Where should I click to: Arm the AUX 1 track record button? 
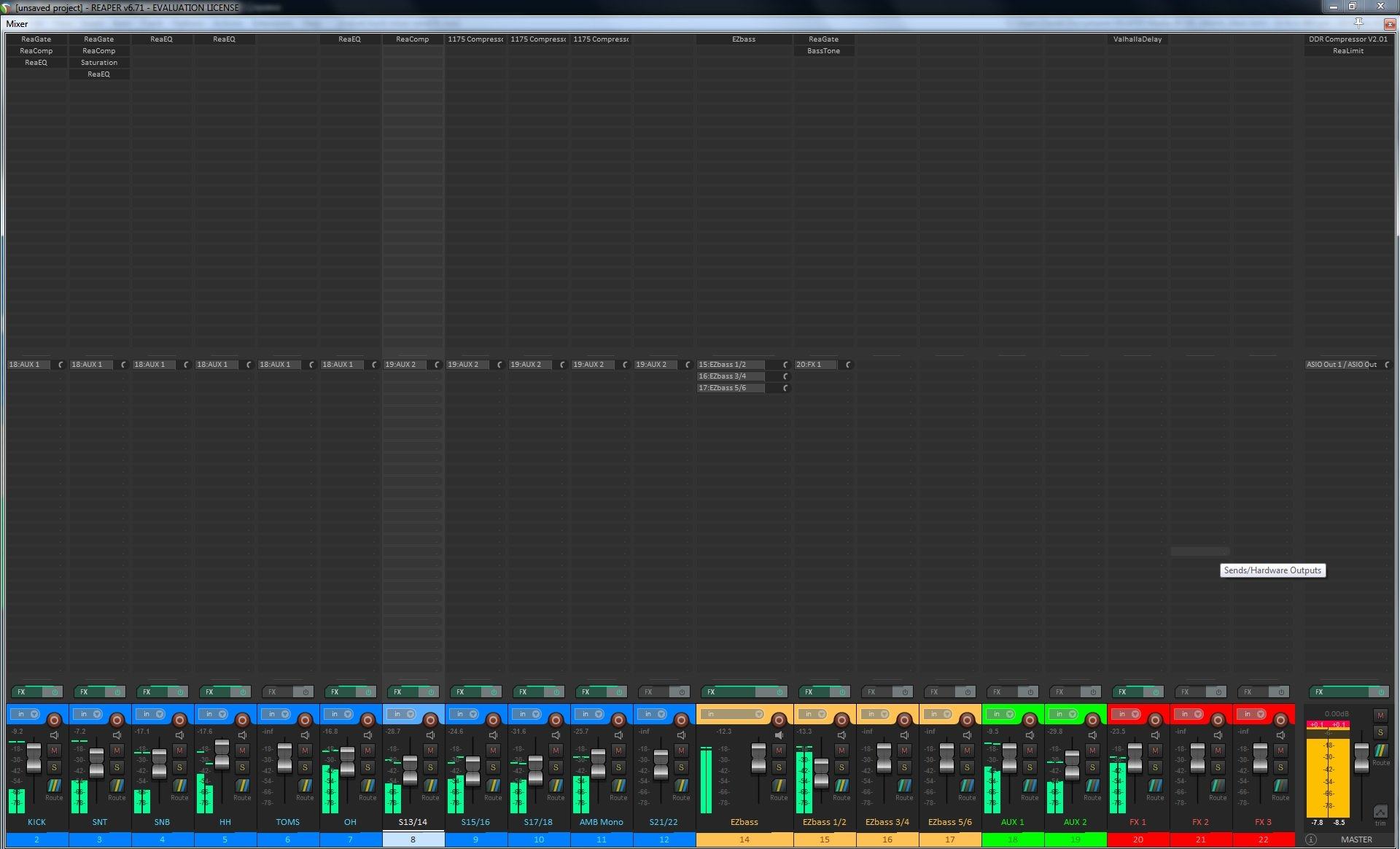(x=1030, y=720)
